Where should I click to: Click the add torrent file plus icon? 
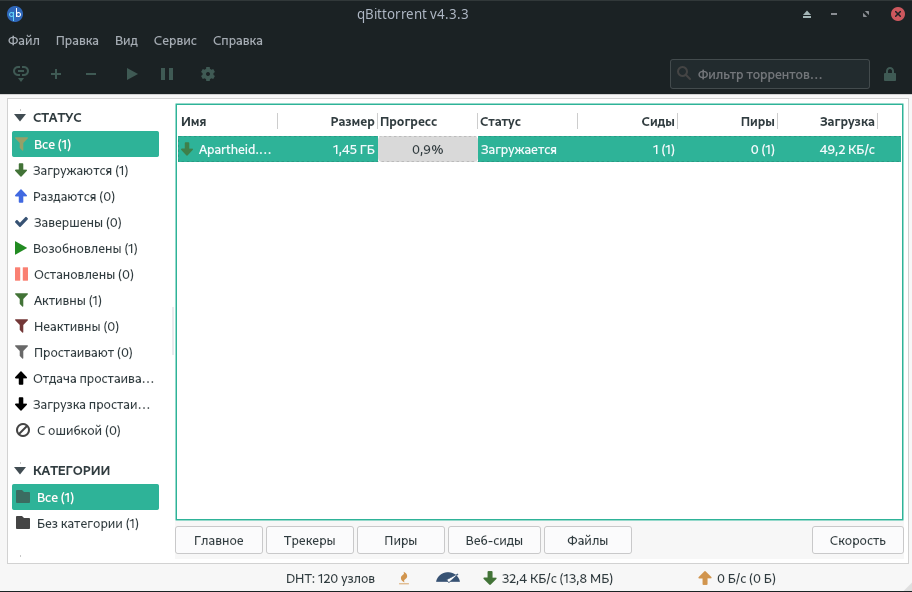(x=56, y=74)
